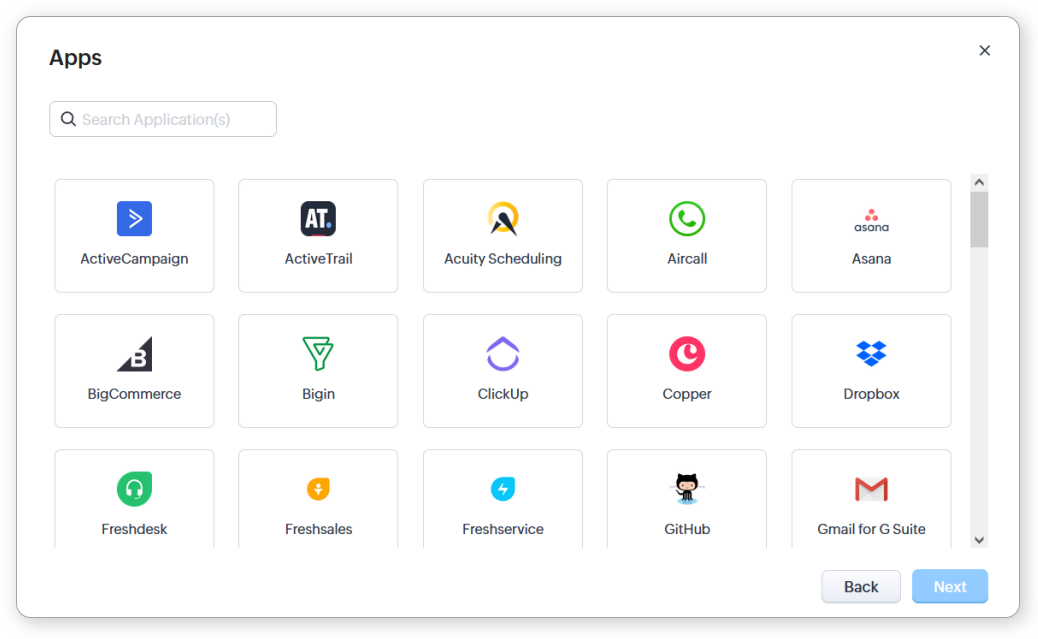Select the GitHub Octocat icon
The height and width of the screenshot is (639, 1038).
tap(687, 489)
